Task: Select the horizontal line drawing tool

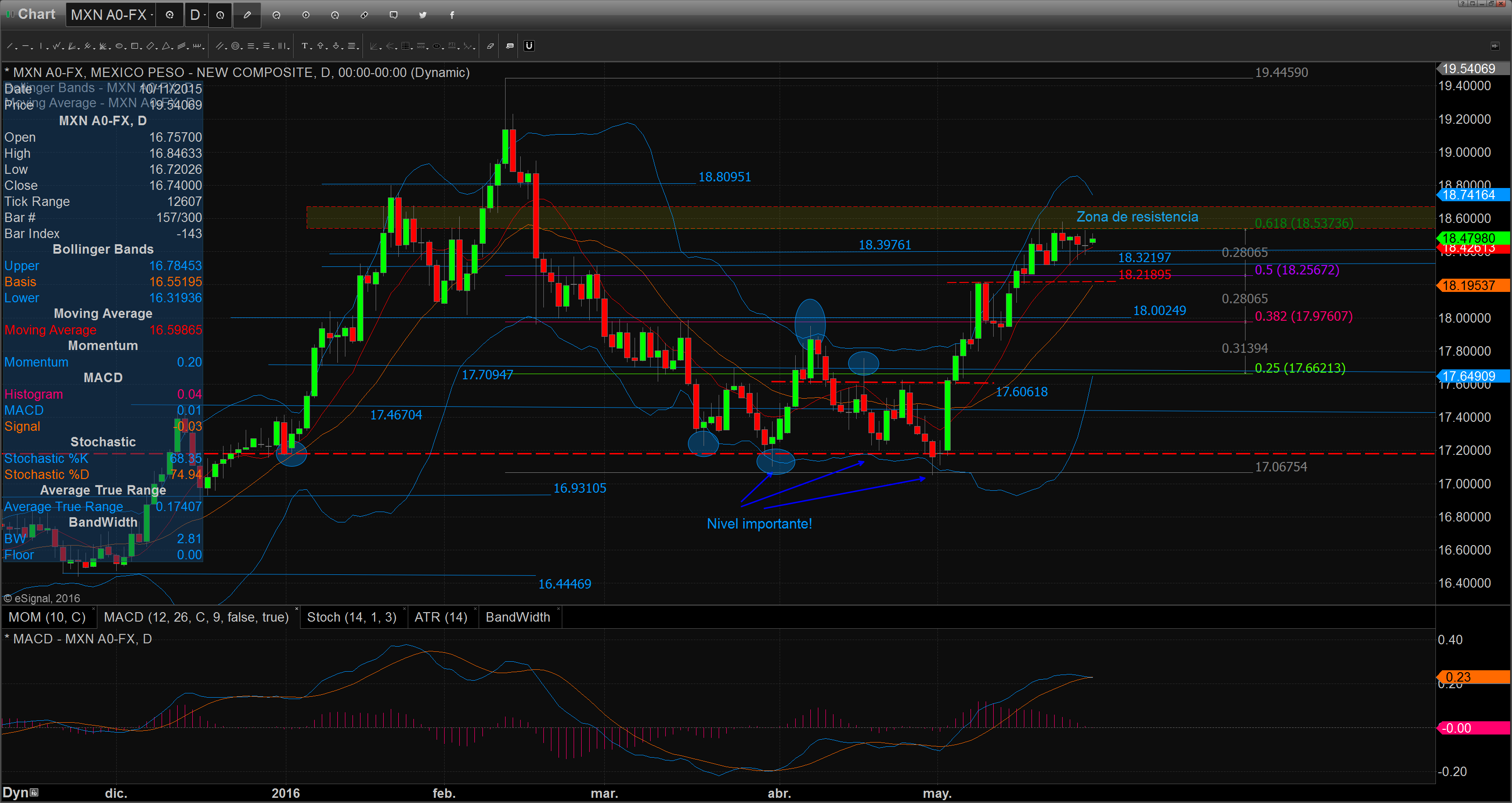Action: [x=25, y=46]
